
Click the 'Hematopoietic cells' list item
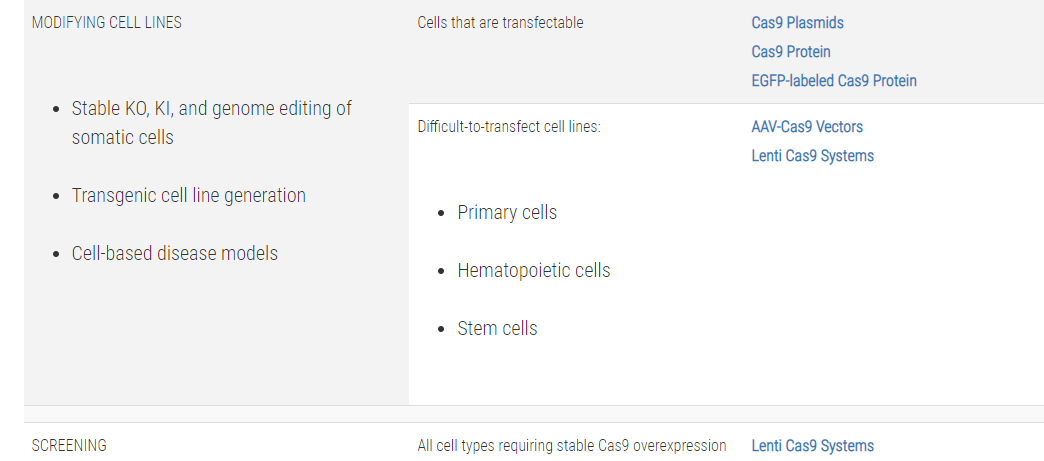pyautogui.click(x=533, y=270)
